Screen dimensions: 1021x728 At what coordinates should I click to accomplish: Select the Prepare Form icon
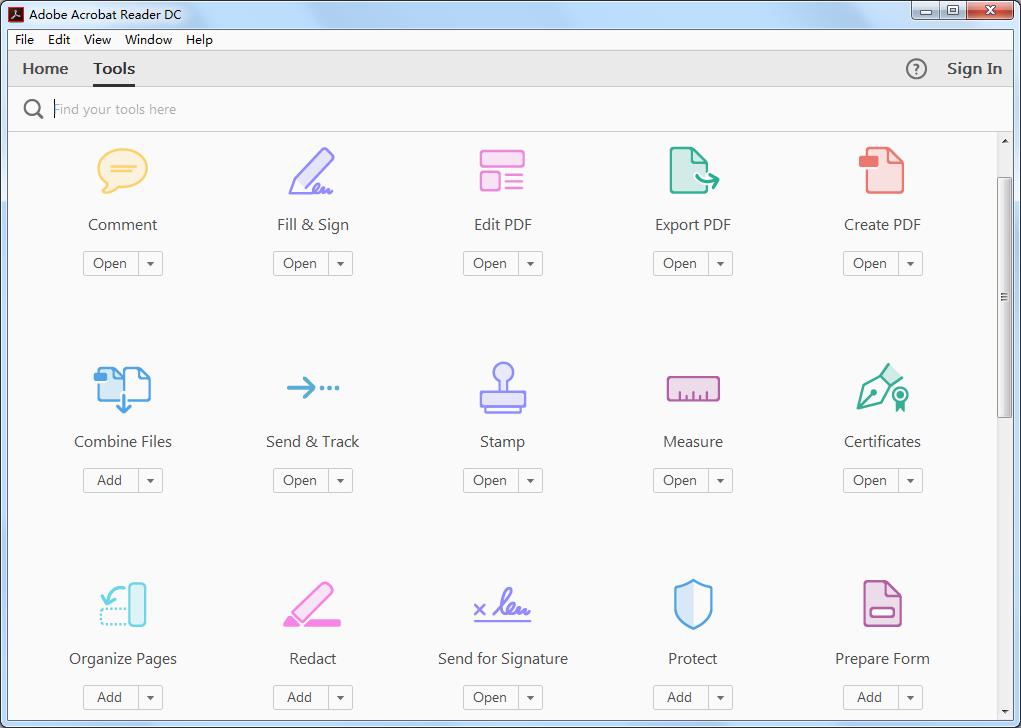click(882, 604)
